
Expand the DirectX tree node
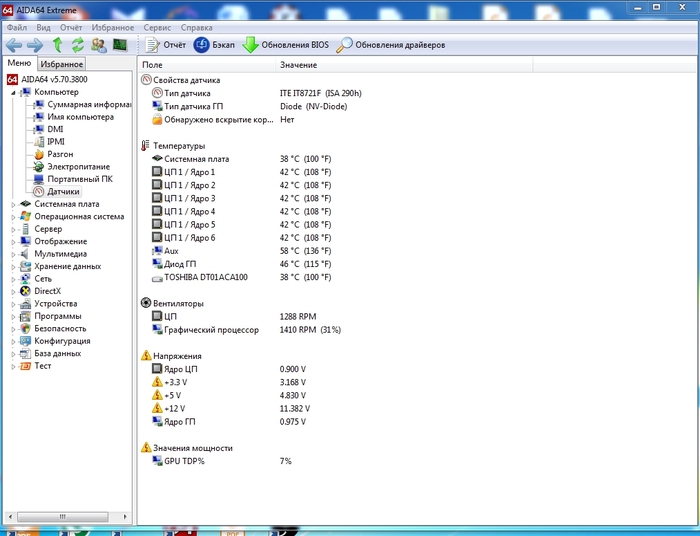(x=13, y=292)
